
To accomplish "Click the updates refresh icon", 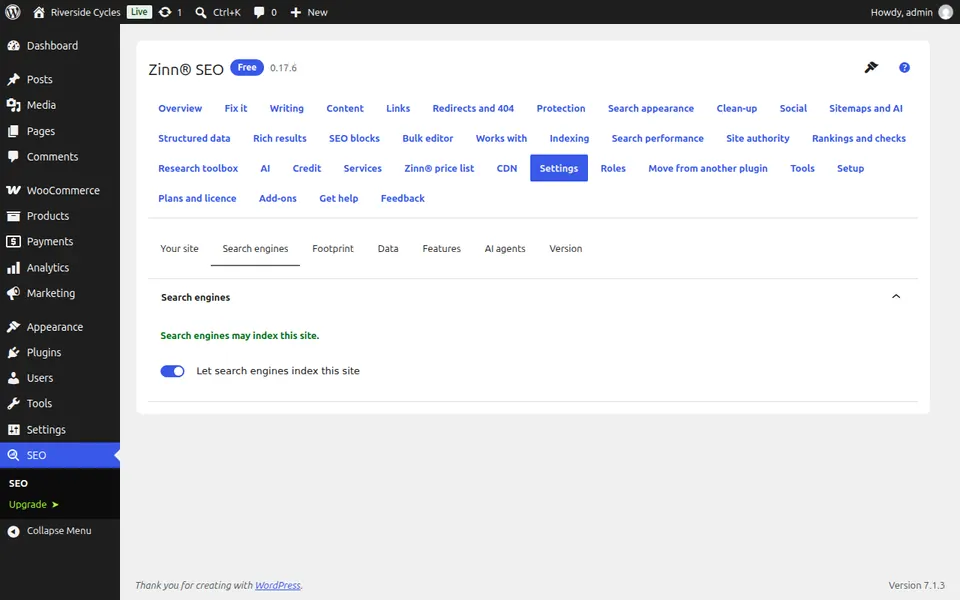I will point(165,12).
